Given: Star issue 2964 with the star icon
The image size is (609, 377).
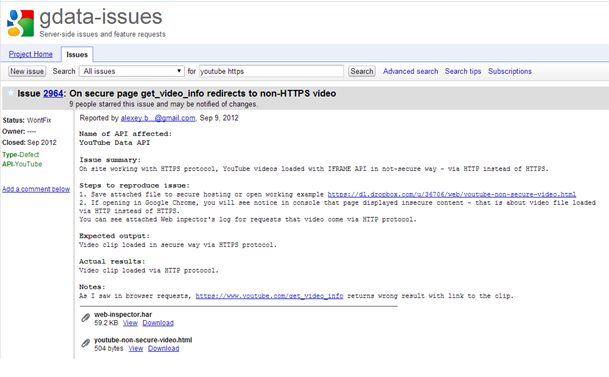Looking at the screenshot, I should 11,93.
